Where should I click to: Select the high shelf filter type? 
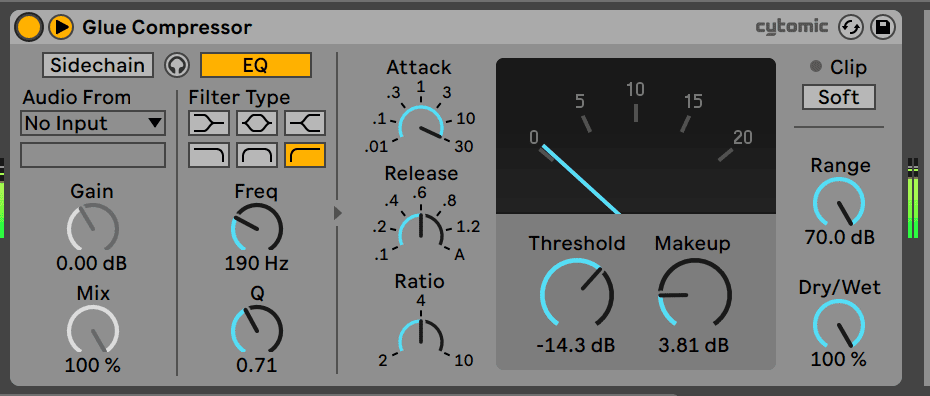pos(305,123)
